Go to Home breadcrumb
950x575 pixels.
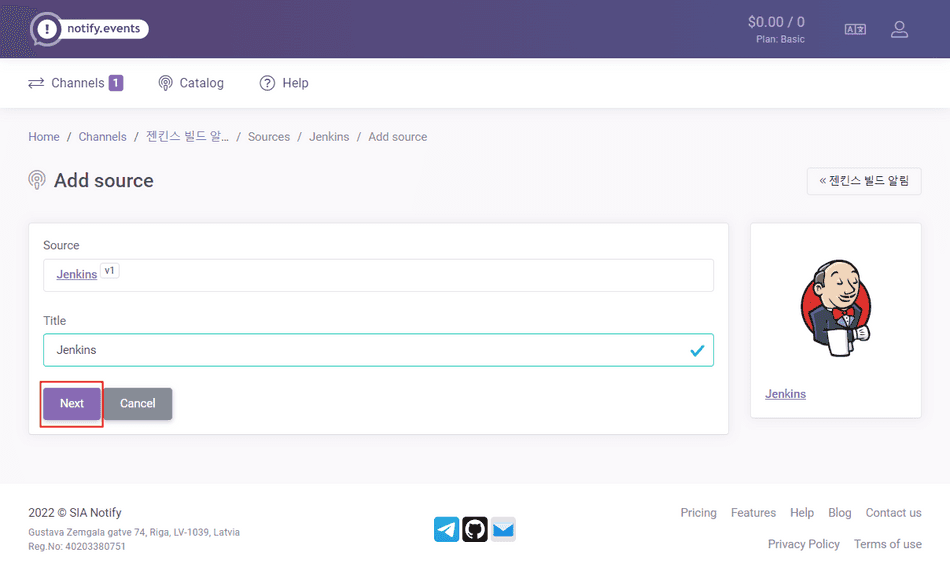tap(44, 137)
